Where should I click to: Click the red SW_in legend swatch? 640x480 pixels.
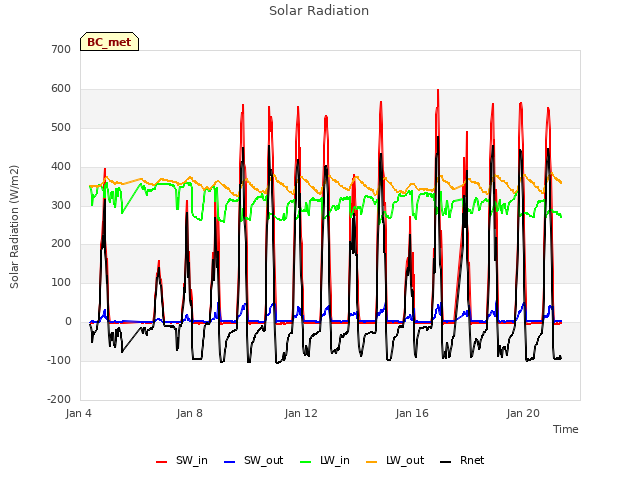(162, 462)
